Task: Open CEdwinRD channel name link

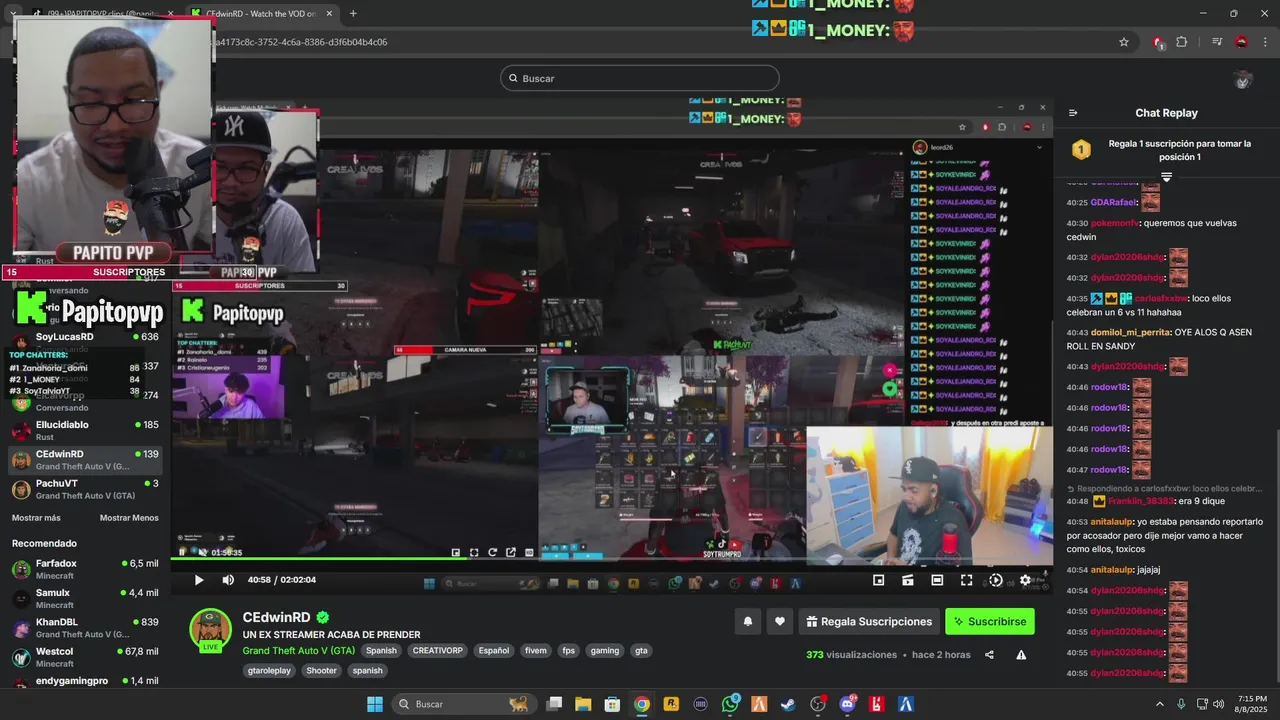Action: tap(276, 618)
